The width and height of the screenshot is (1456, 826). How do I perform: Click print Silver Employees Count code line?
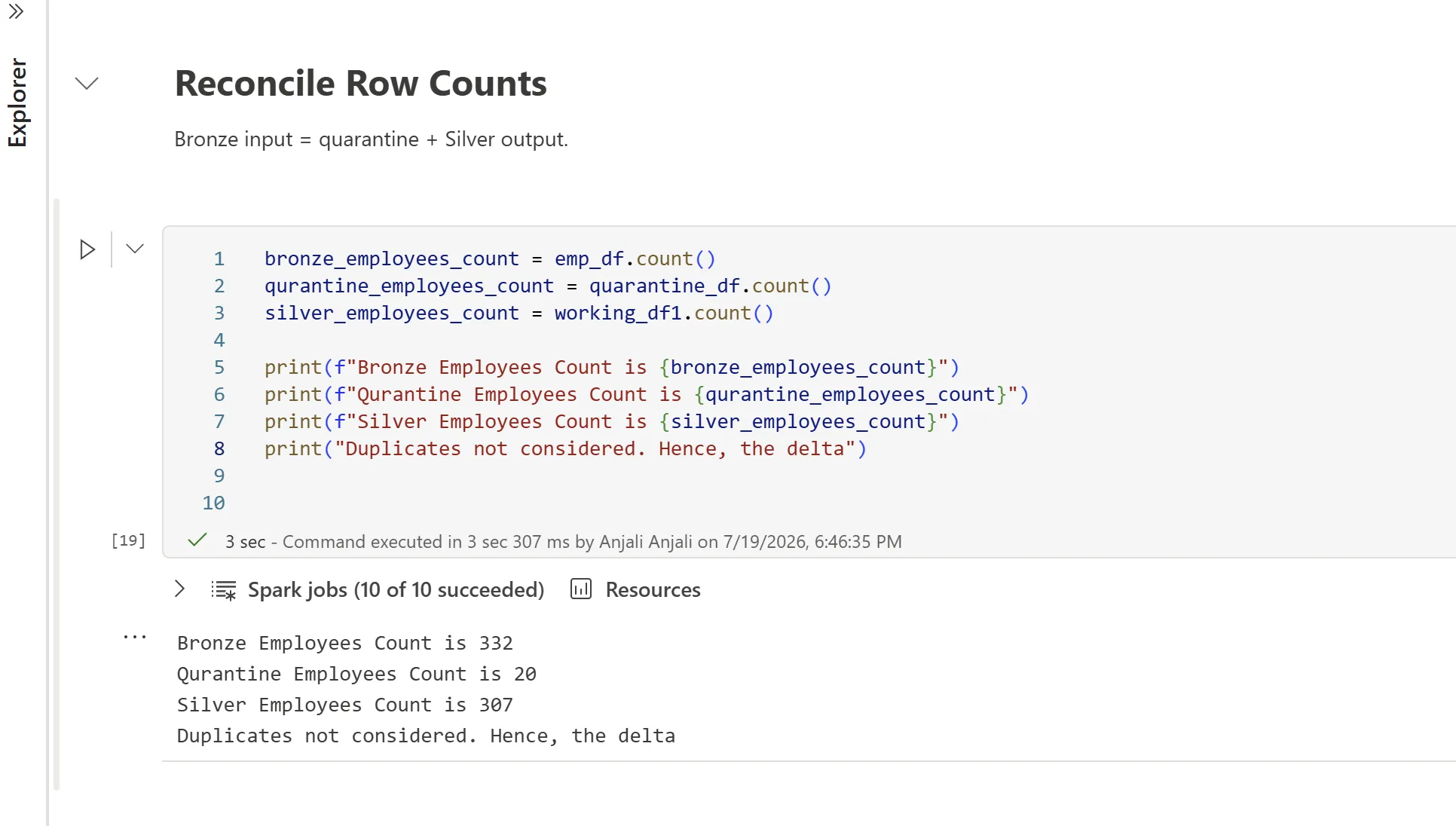612,421
